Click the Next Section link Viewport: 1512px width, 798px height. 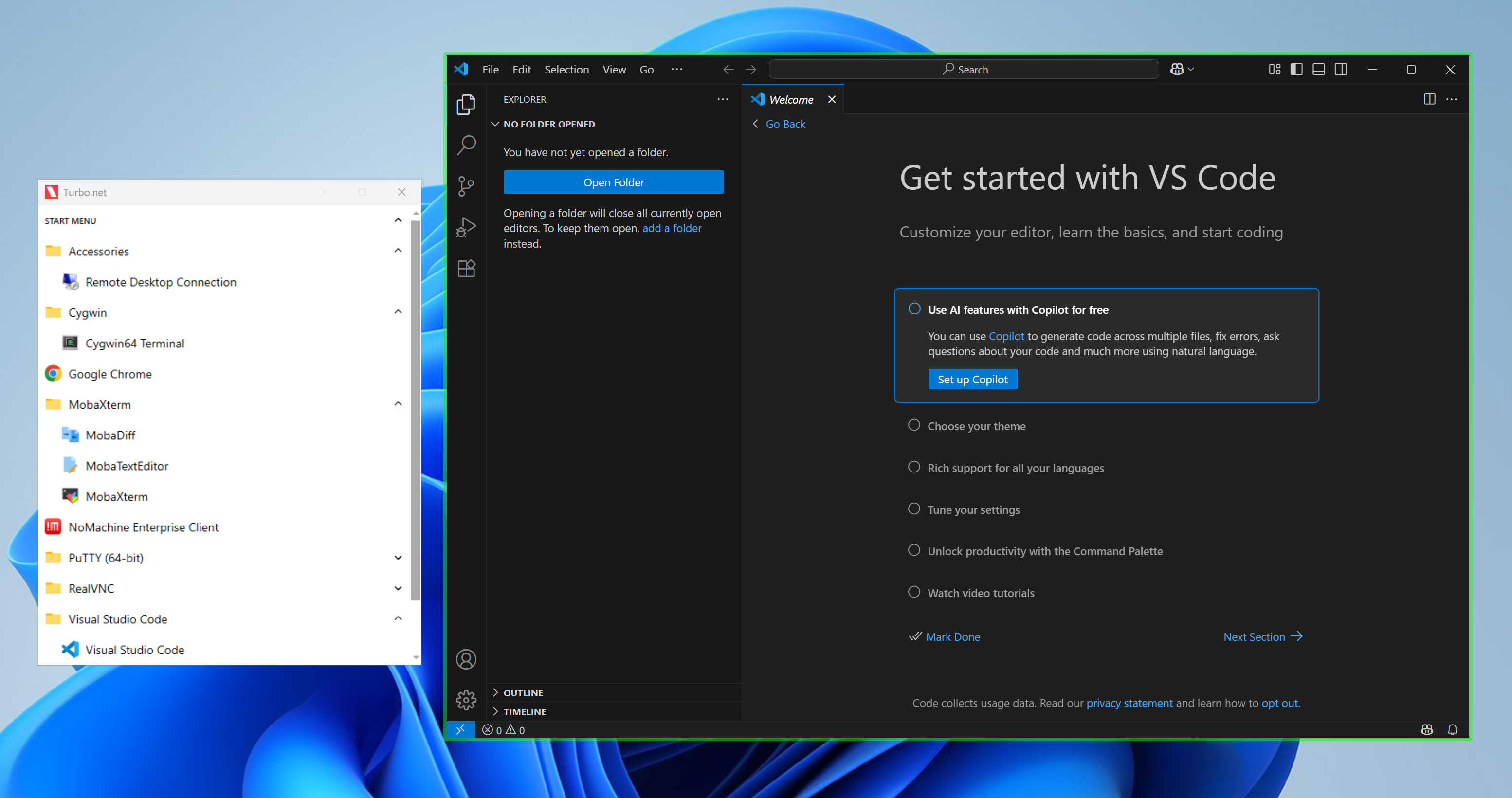tap(1262, 636)
